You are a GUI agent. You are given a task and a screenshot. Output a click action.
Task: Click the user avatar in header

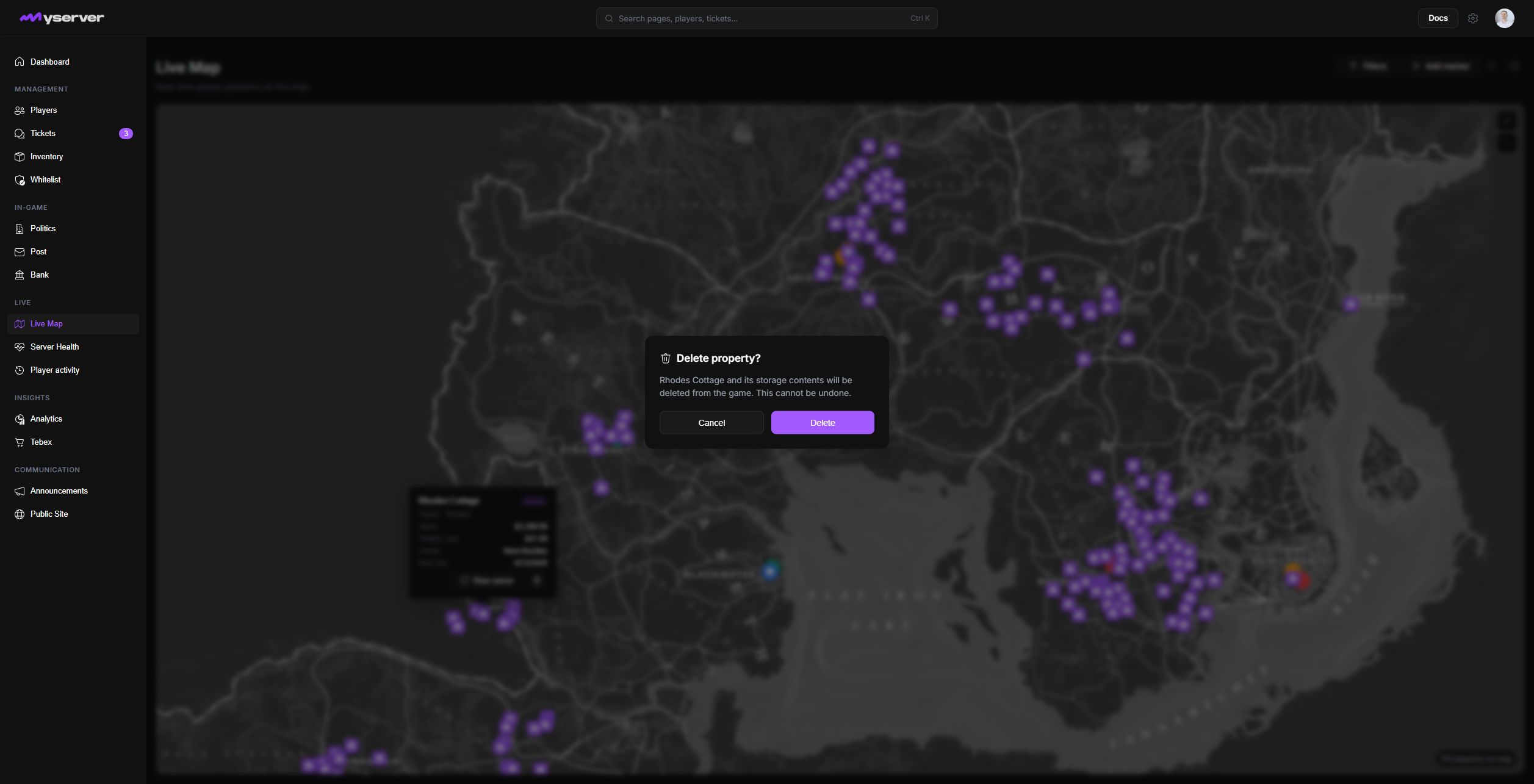1504,18
